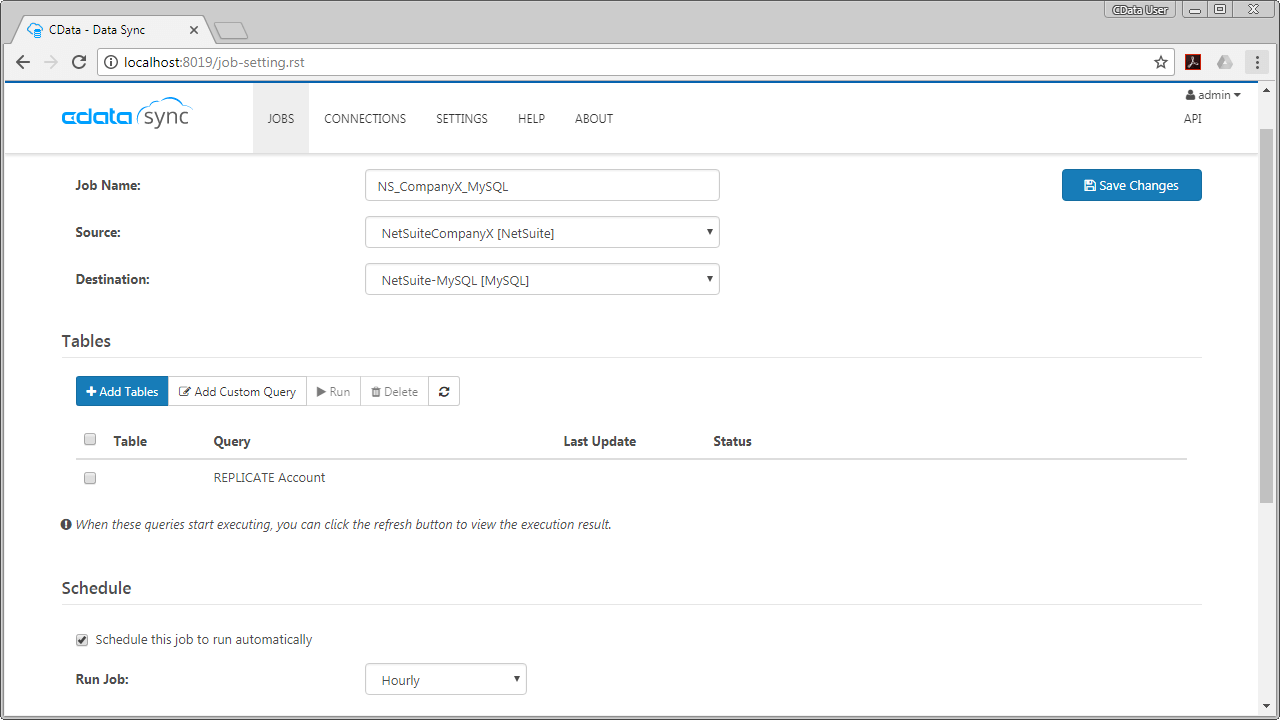Expand the Run Job Hourly dropdown

pyautogui.click(x=446, y=679)
